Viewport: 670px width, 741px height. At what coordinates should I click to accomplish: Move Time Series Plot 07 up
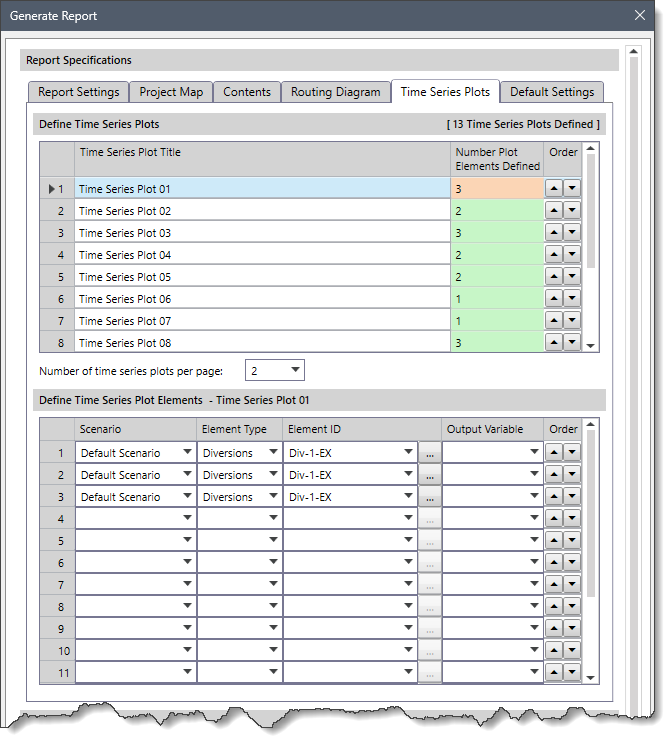coord(554,320)
